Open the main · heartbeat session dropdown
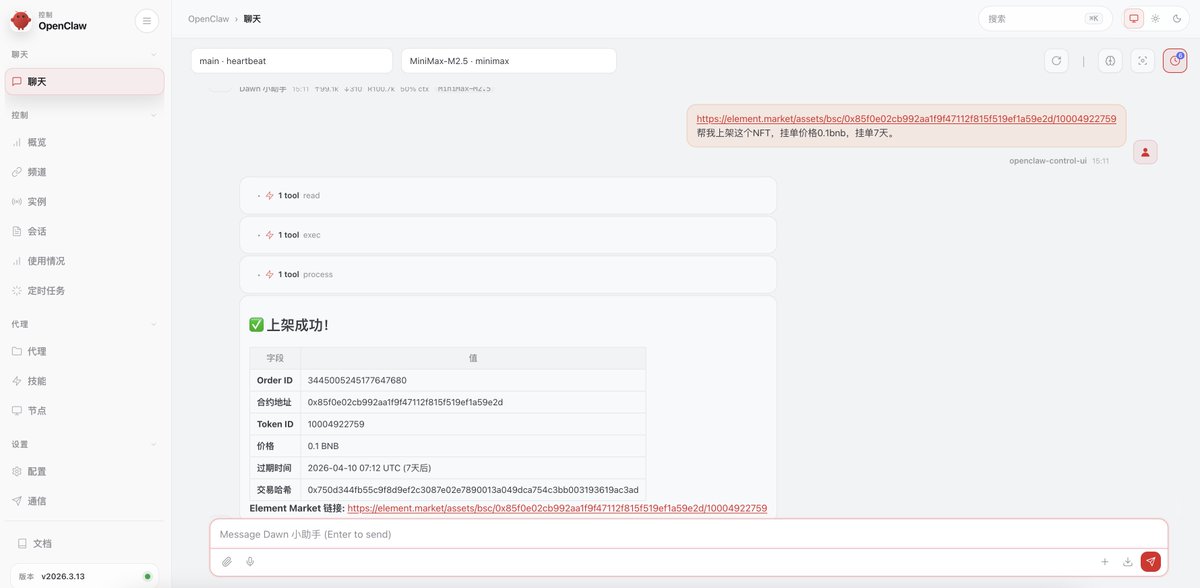 pos(291,61)
